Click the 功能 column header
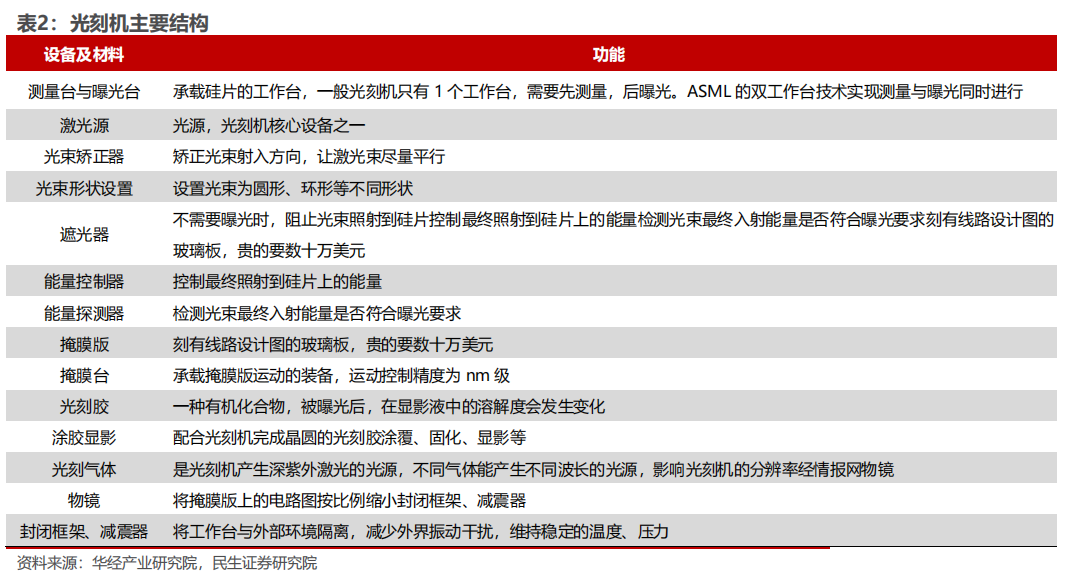This screenshot has width=1065, height=580. point(609,55)
